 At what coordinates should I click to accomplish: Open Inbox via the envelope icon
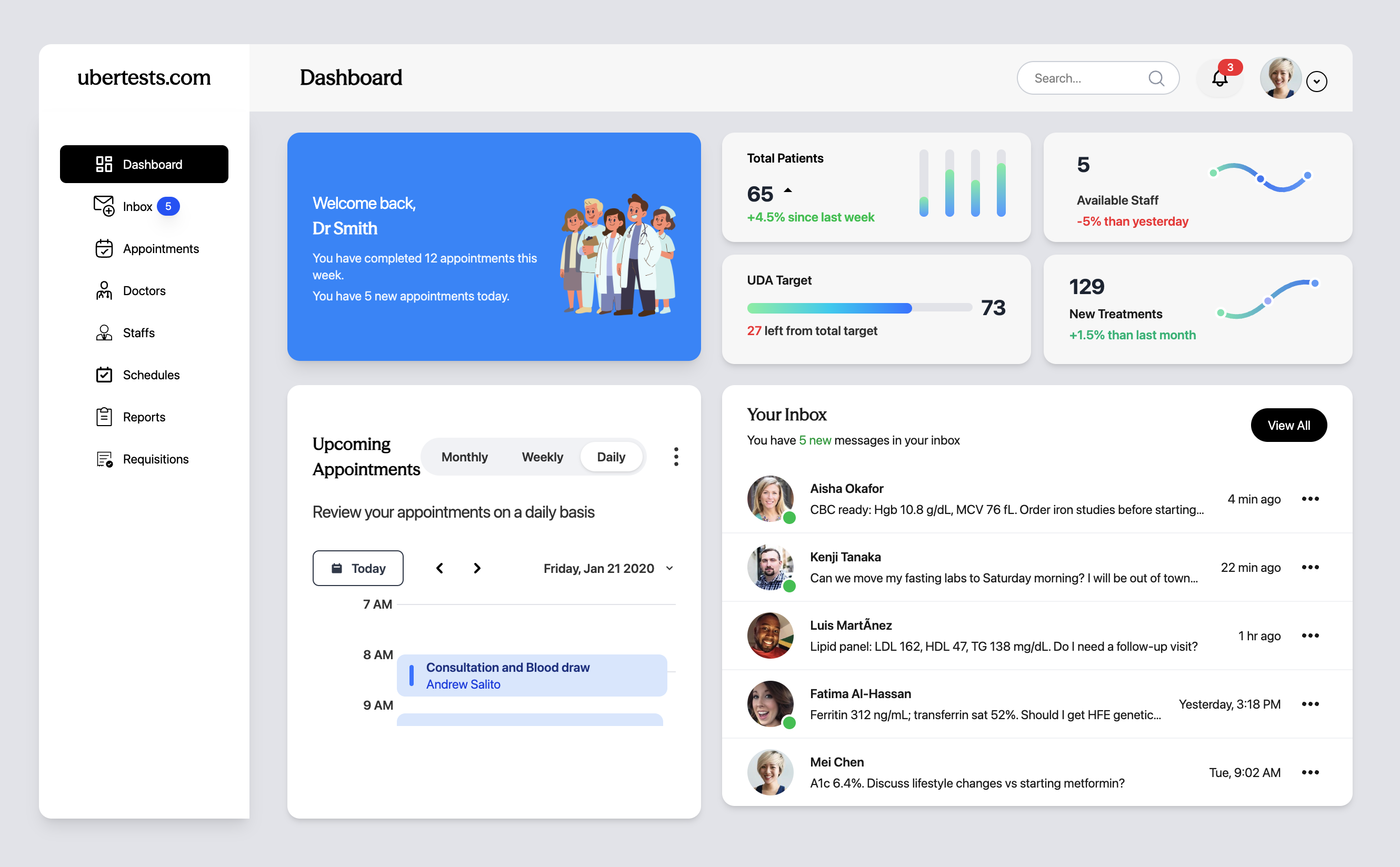tap(104, 206)
